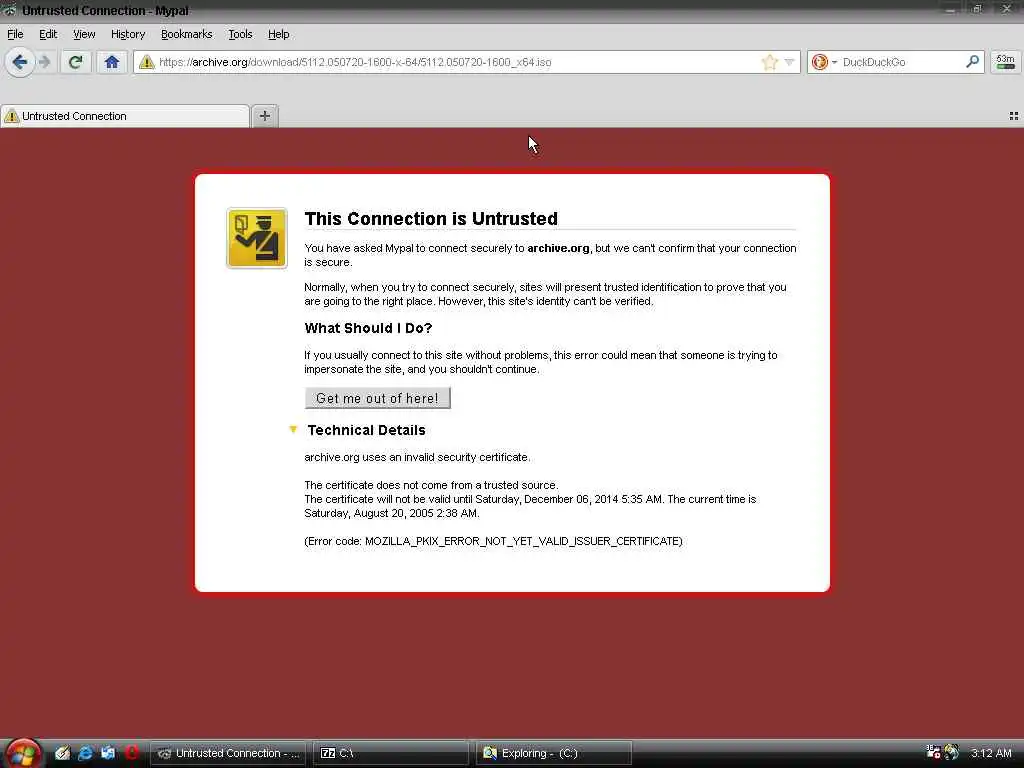Open the tab groups grid icon

pyautogui.click(x=1014, y=116)
